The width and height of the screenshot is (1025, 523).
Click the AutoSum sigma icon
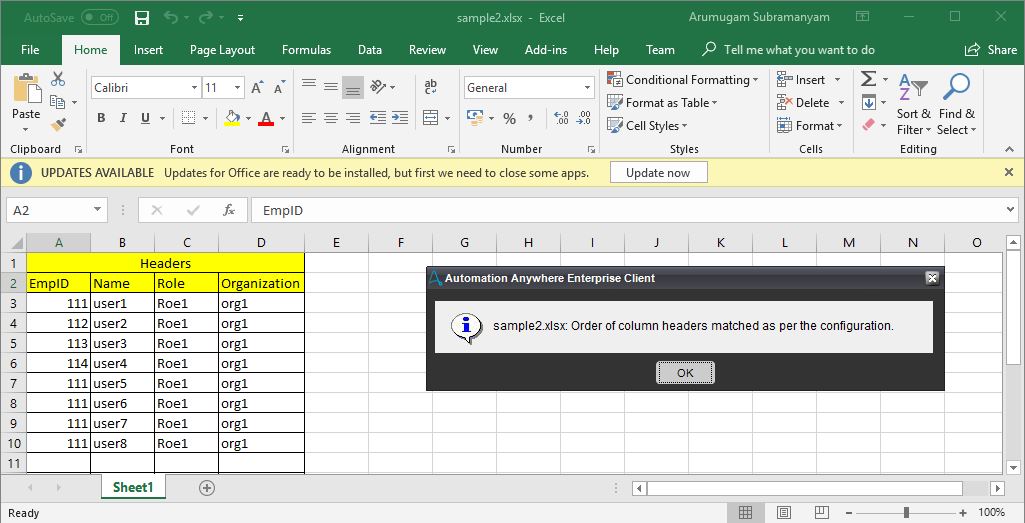tap(868, 79)
